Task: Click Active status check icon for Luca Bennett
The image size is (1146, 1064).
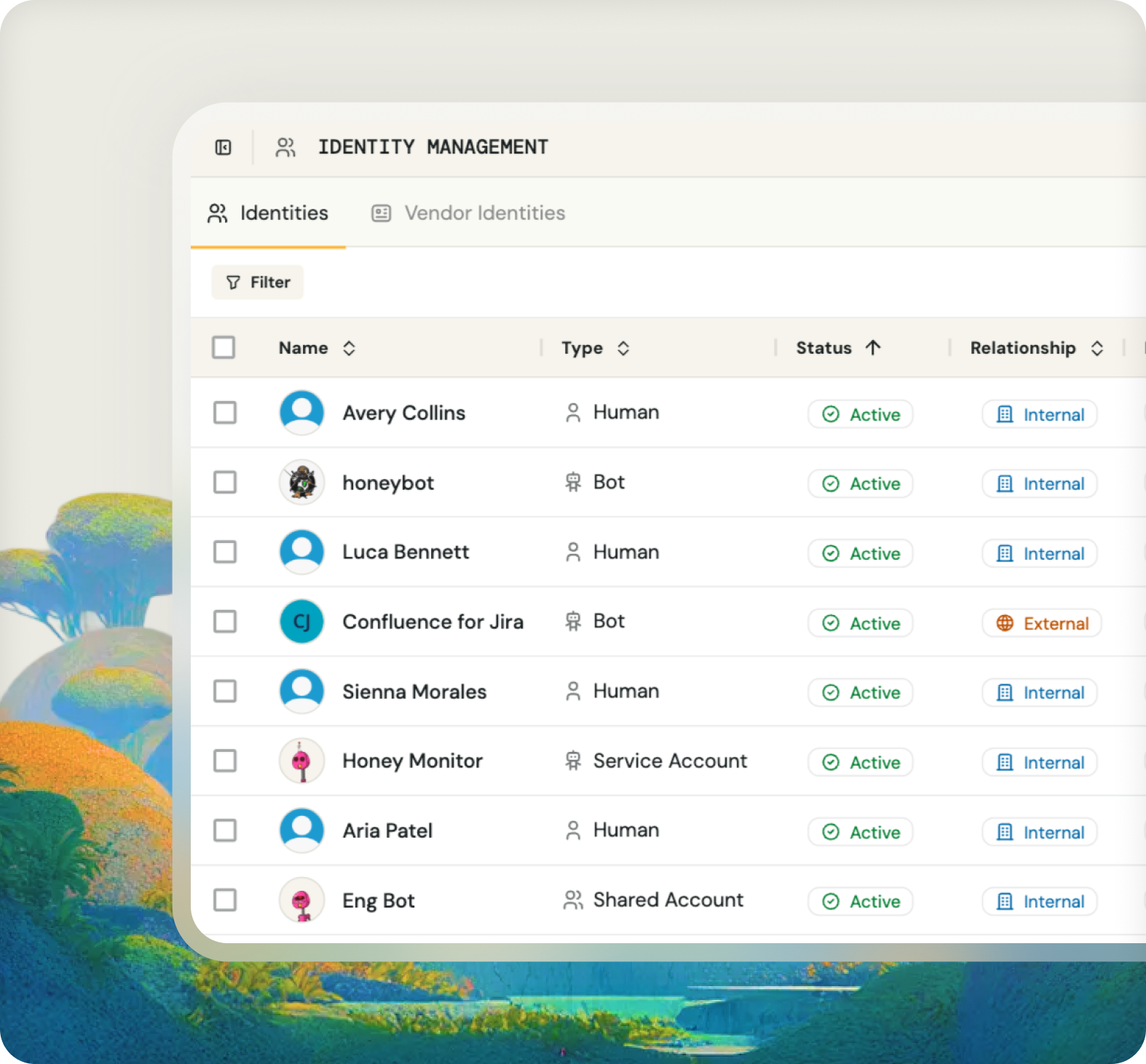Action: pyautogui.click(x=831, y=554)
